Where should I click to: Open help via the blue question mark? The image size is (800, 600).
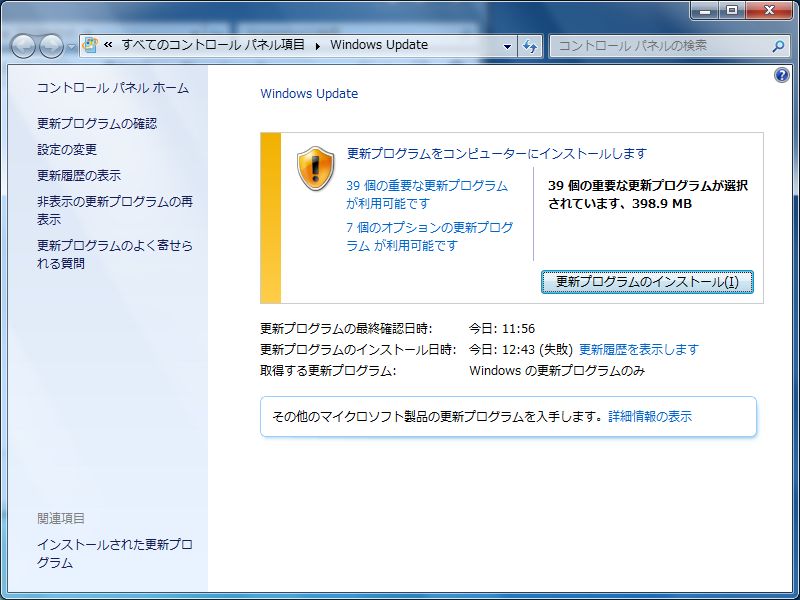pos(782,76)
